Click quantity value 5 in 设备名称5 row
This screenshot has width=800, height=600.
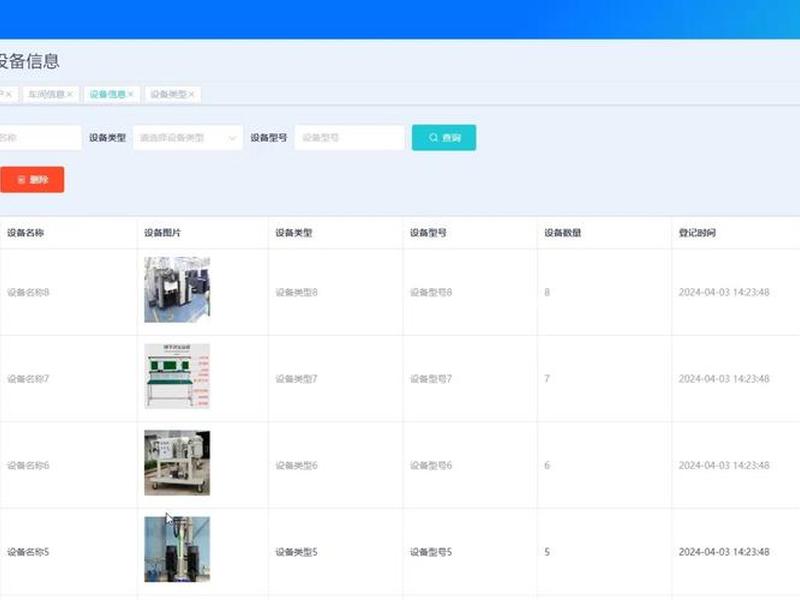click(547, 552)
